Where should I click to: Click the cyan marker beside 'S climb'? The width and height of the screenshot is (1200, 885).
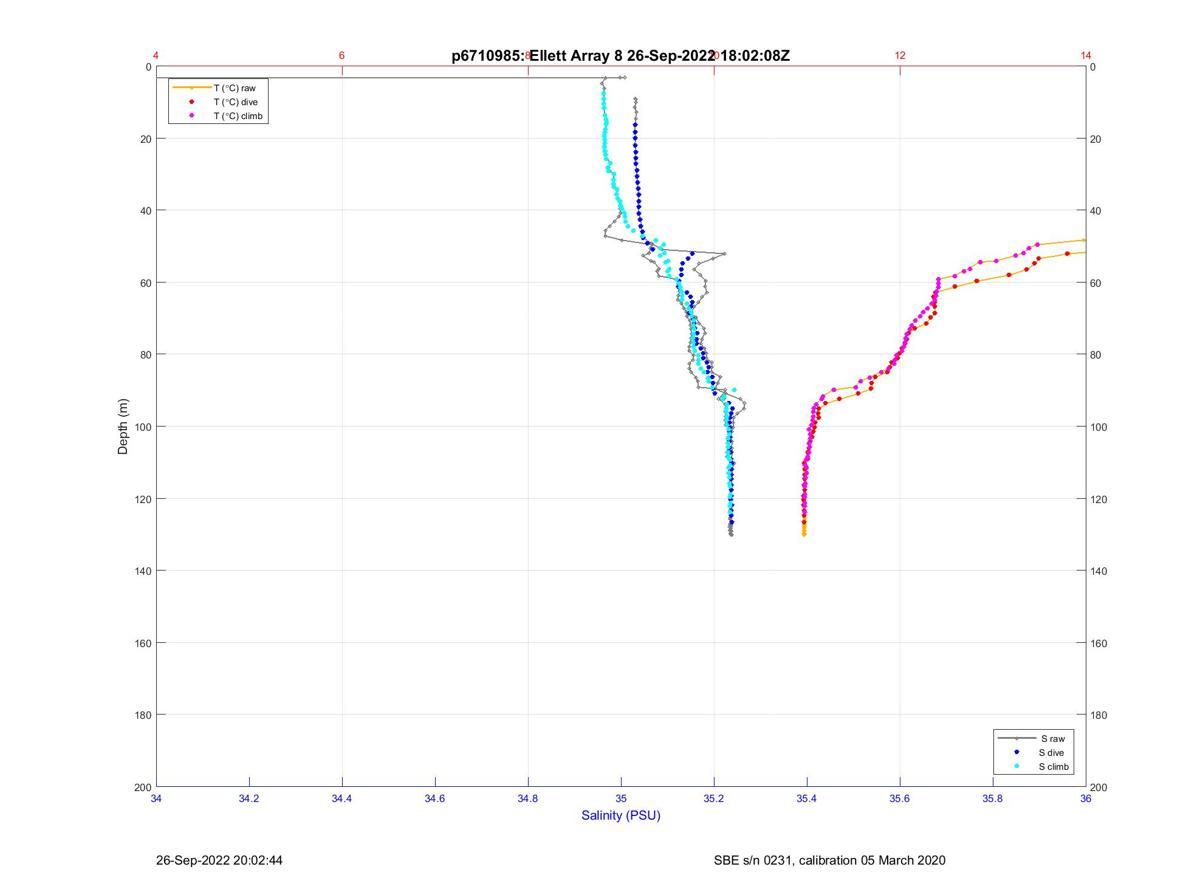click(1016, 767)
